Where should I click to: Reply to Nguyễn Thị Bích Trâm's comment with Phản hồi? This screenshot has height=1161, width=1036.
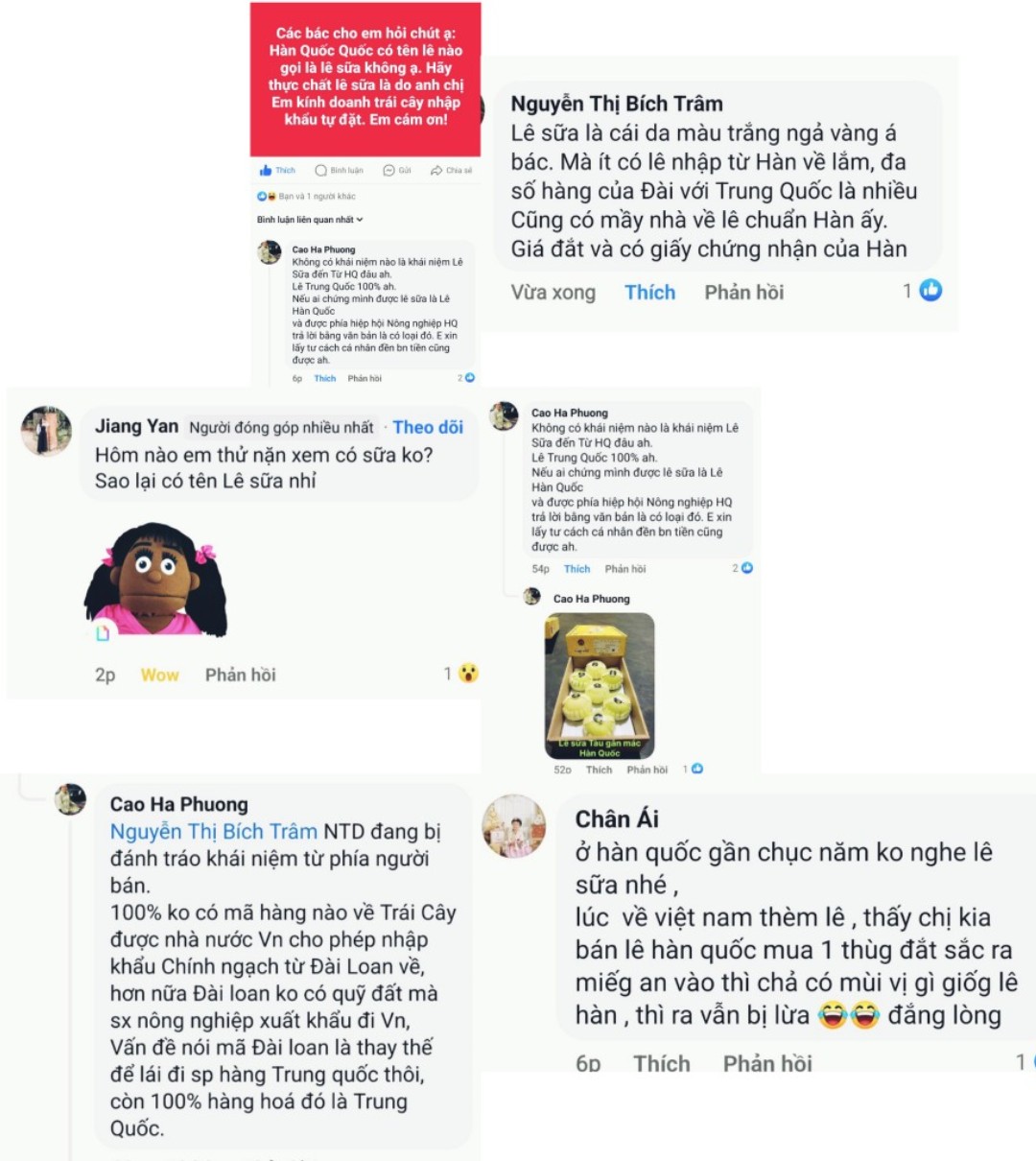[x=744, y=293]
